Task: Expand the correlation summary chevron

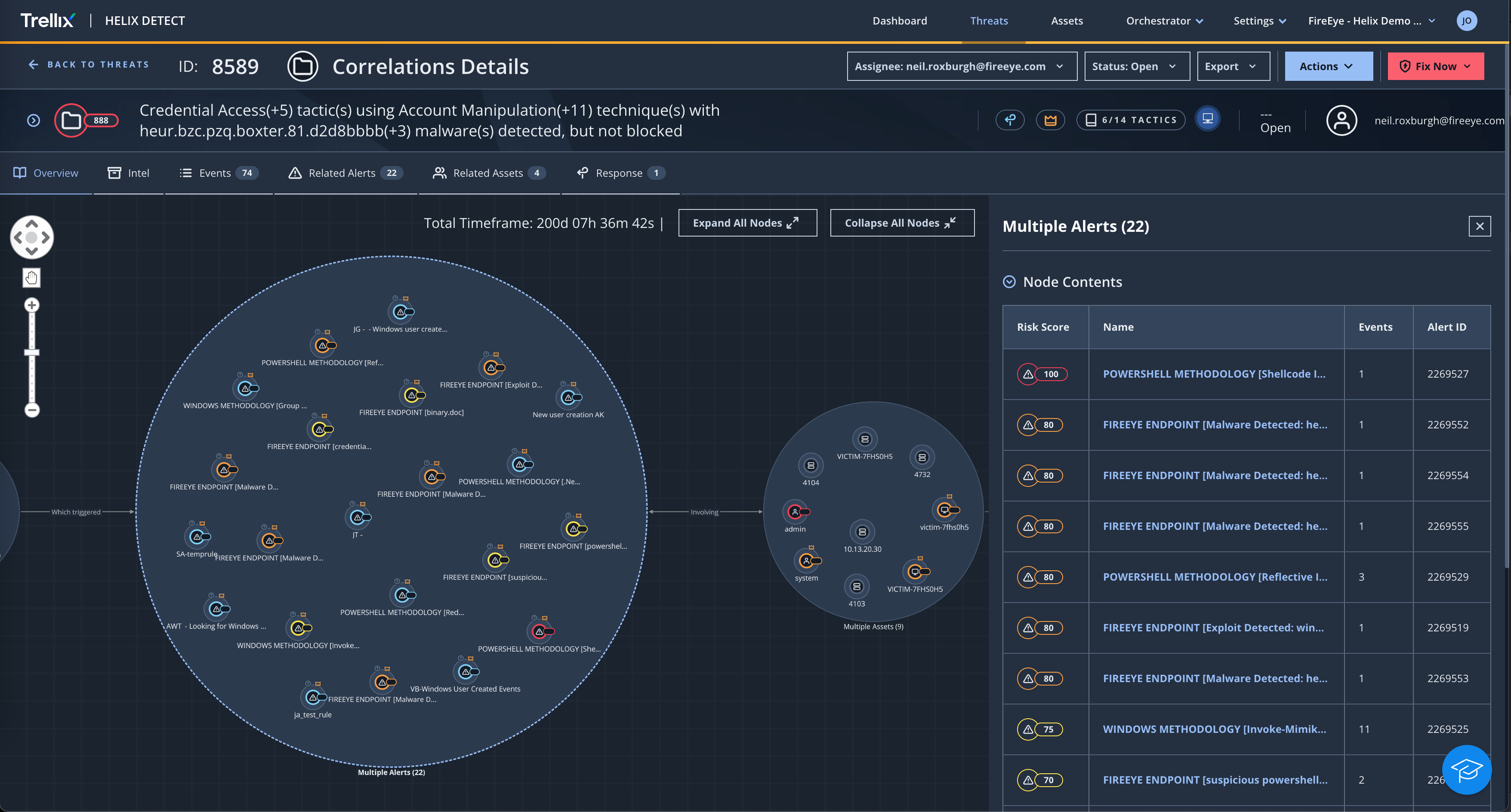Action: tap(34, 120)
